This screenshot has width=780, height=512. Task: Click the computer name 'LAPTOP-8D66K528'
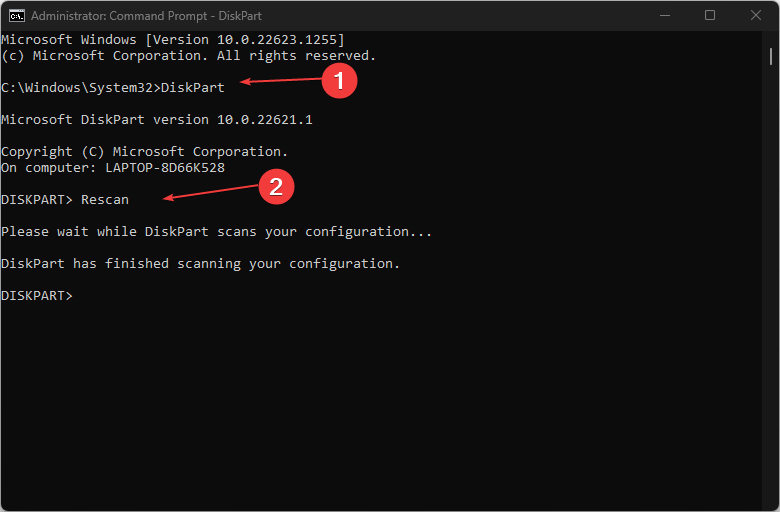pos(165,168)
